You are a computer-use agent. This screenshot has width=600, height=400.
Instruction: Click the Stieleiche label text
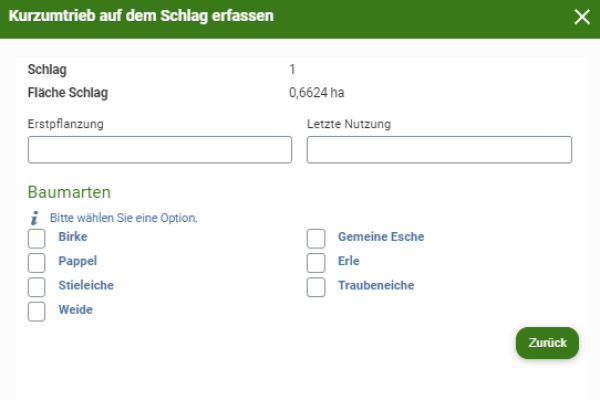point(86,285)
